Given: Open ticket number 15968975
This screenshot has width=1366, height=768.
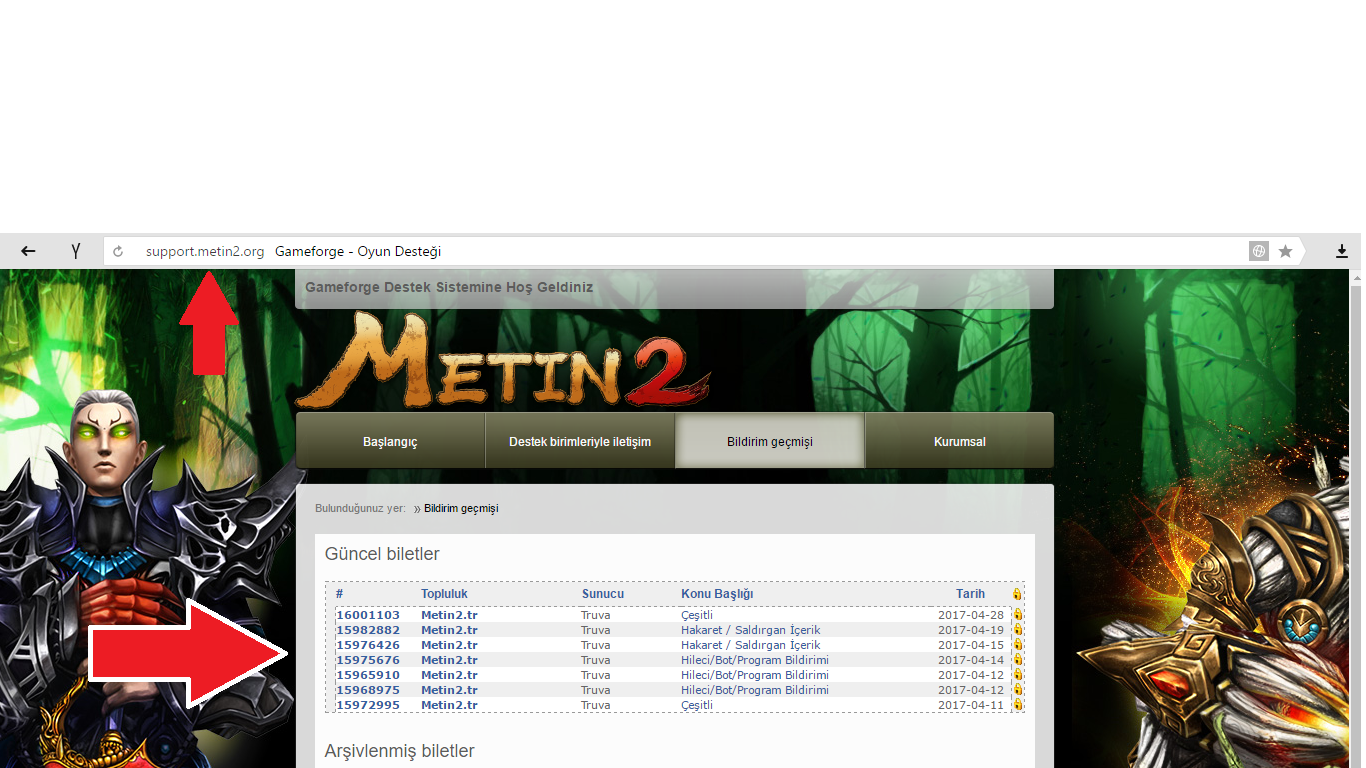Looking at the screenshot, I should (368, 690).
